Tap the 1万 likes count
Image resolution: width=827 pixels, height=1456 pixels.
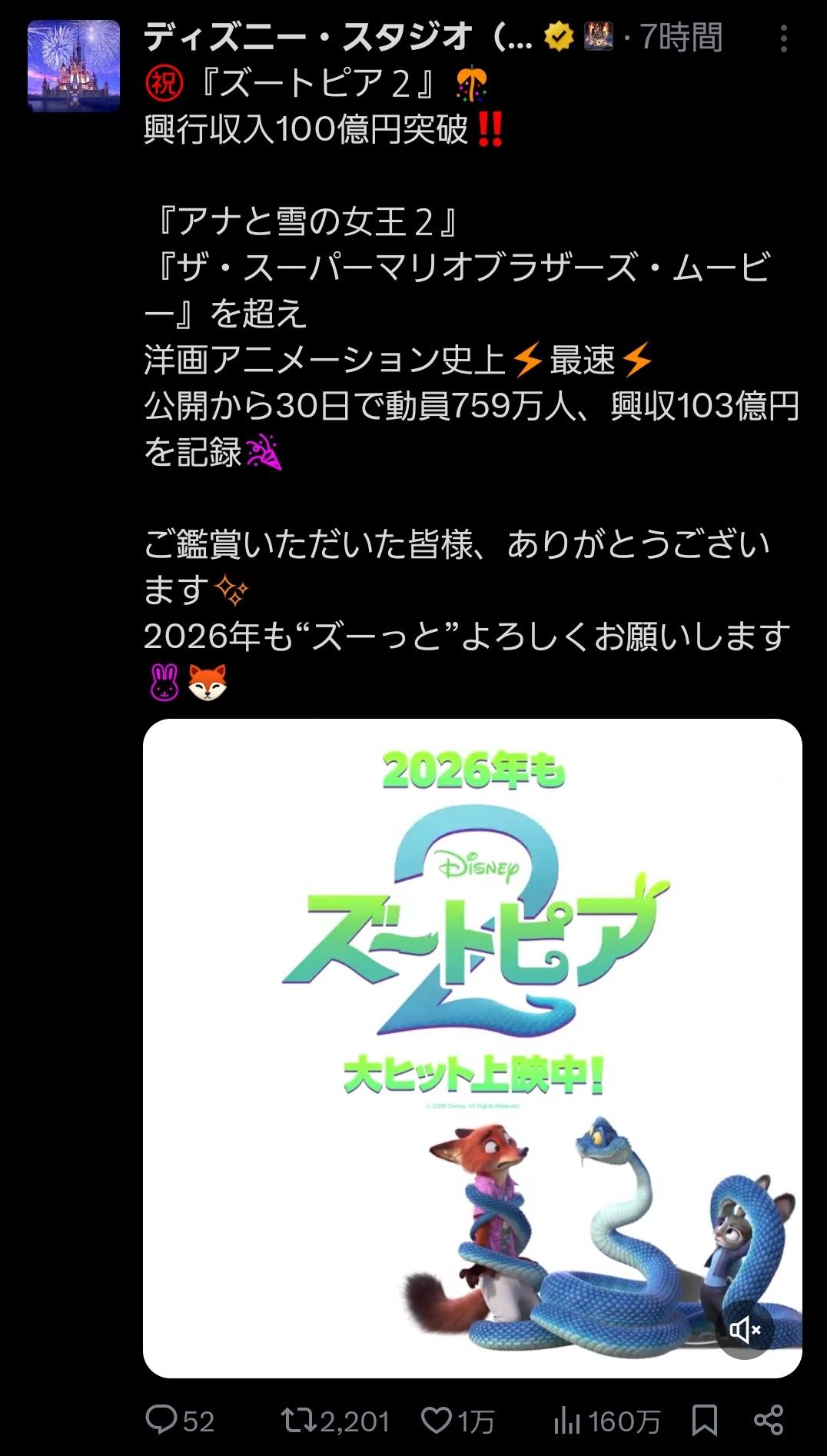[476, 1421]
